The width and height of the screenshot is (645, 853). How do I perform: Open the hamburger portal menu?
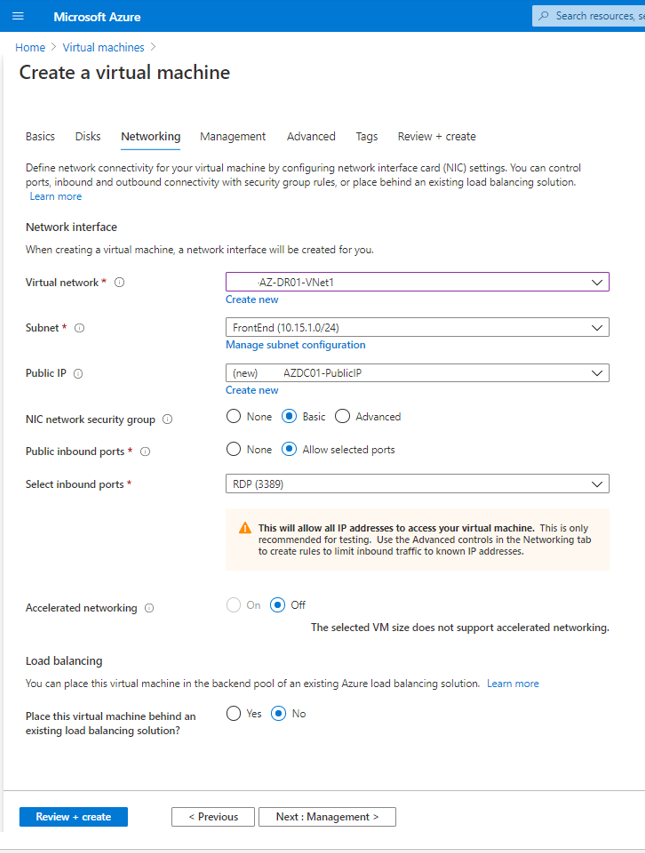pos(19,17)
